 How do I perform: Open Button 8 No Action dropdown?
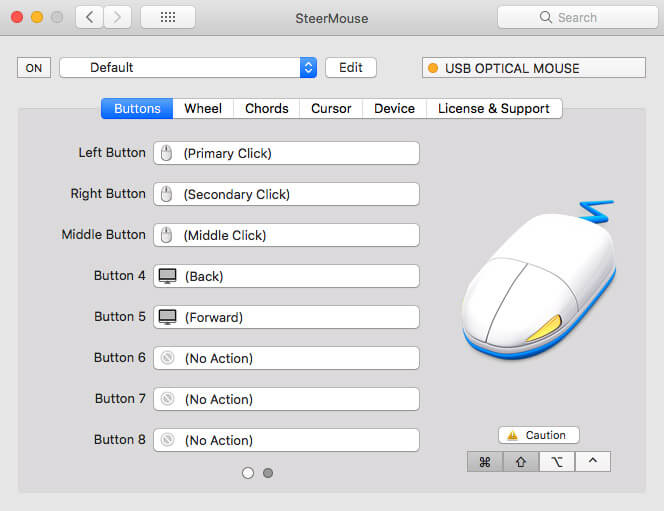[286, 440]
